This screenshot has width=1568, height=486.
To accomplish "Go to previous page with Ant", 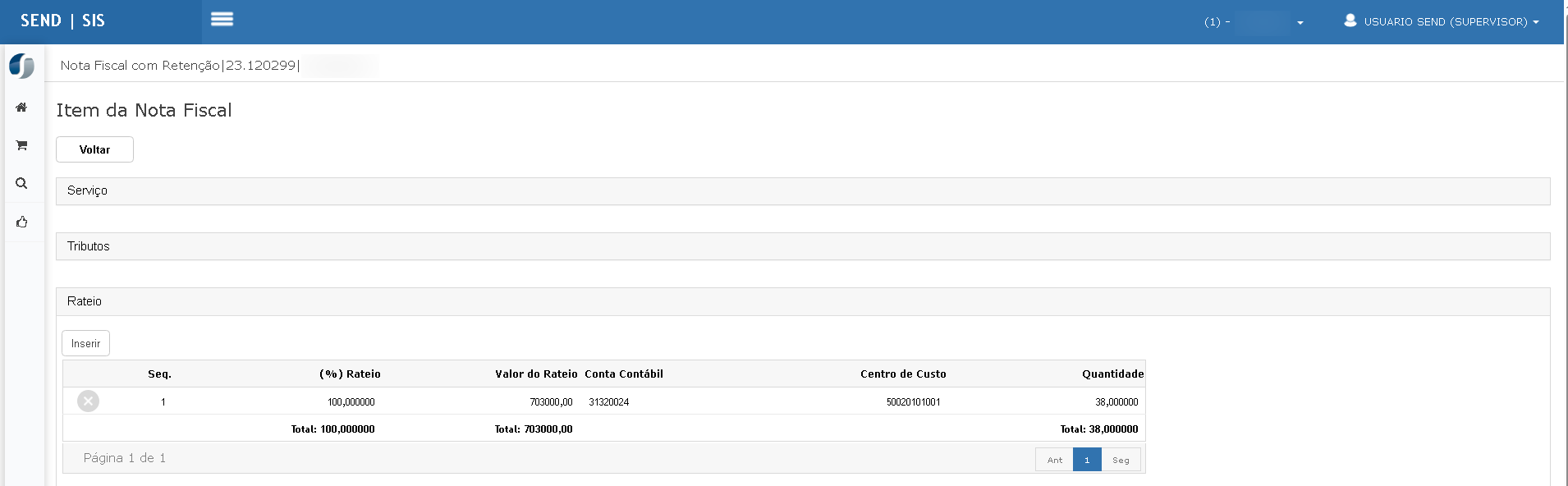I will 1054,460.
